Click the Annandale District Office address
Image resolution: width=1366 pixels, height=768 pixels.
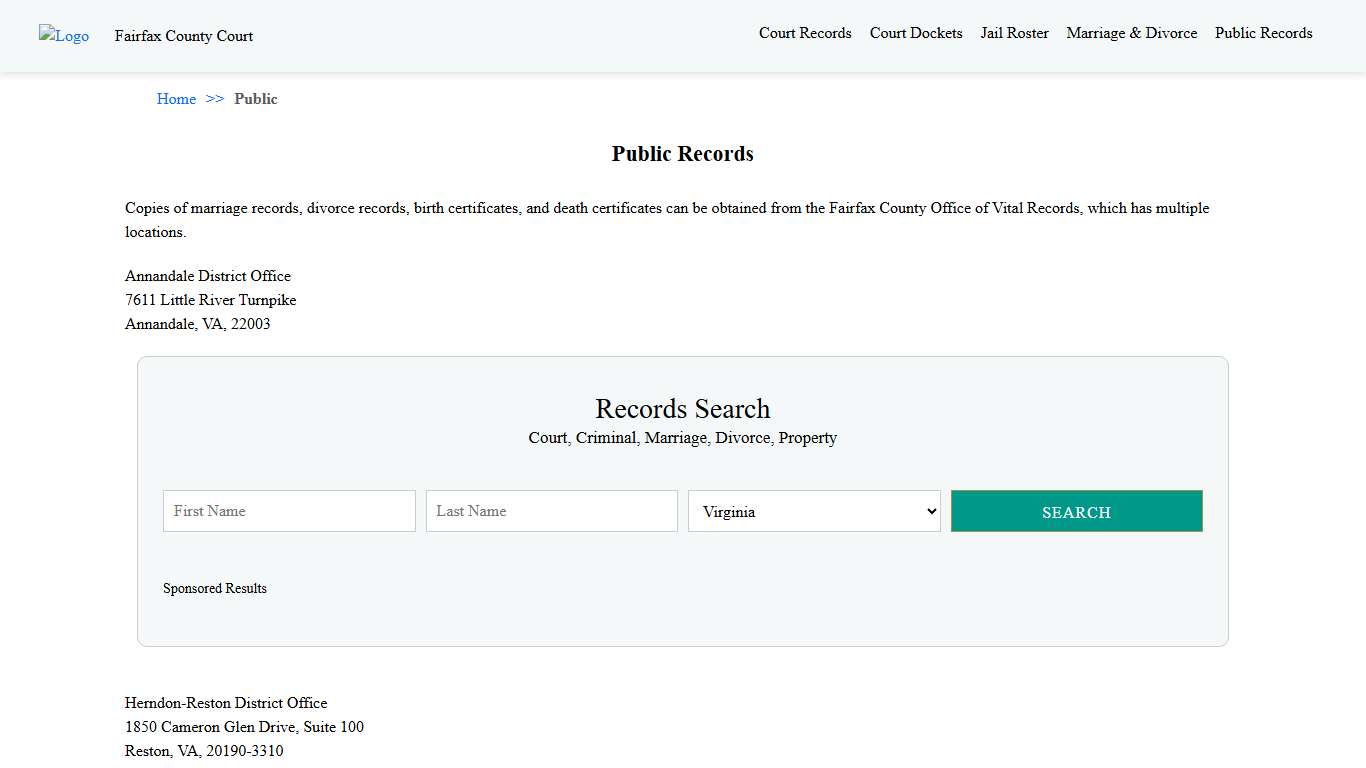[210, 300]
